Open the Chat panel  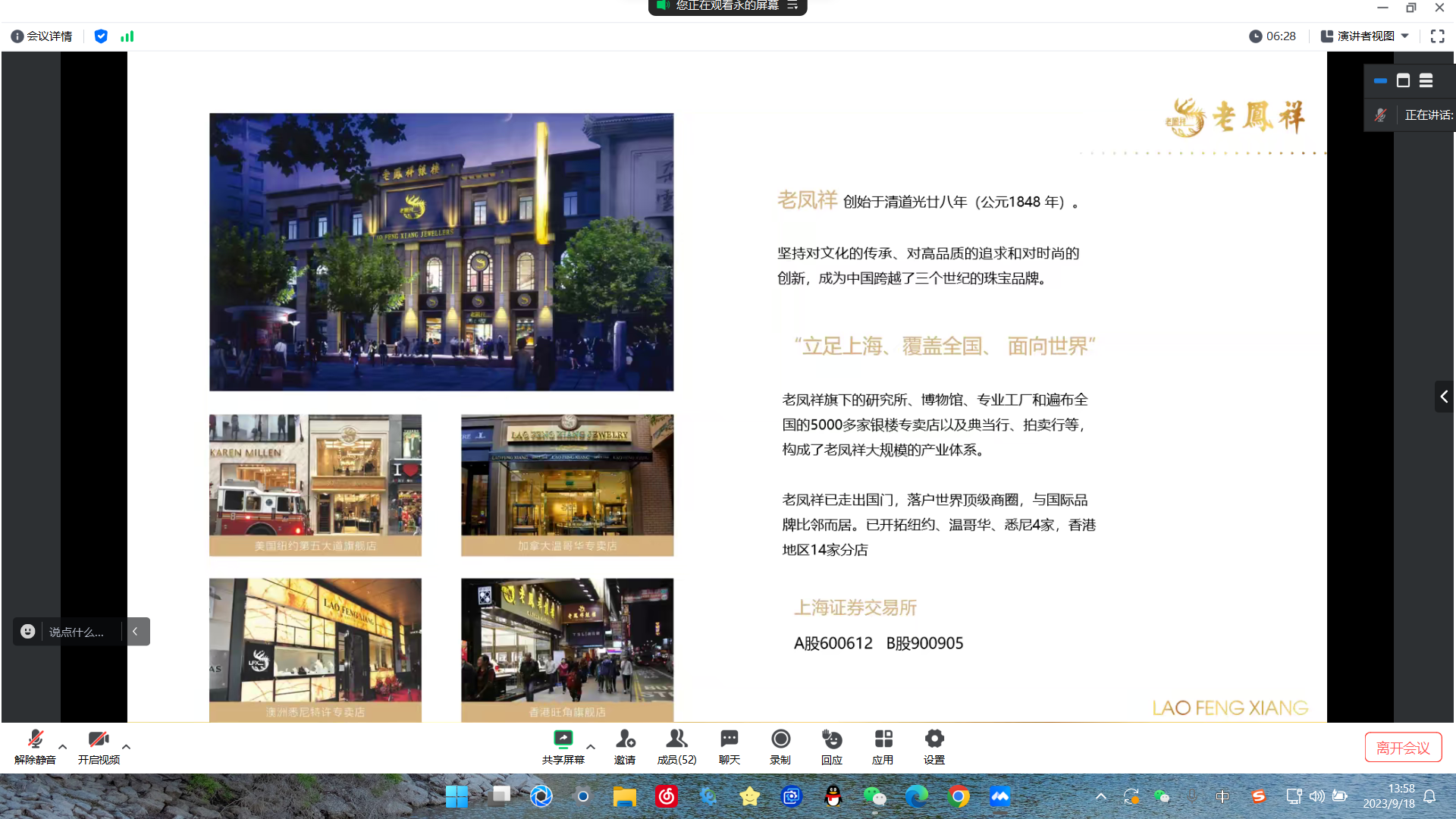coord(729,739)
